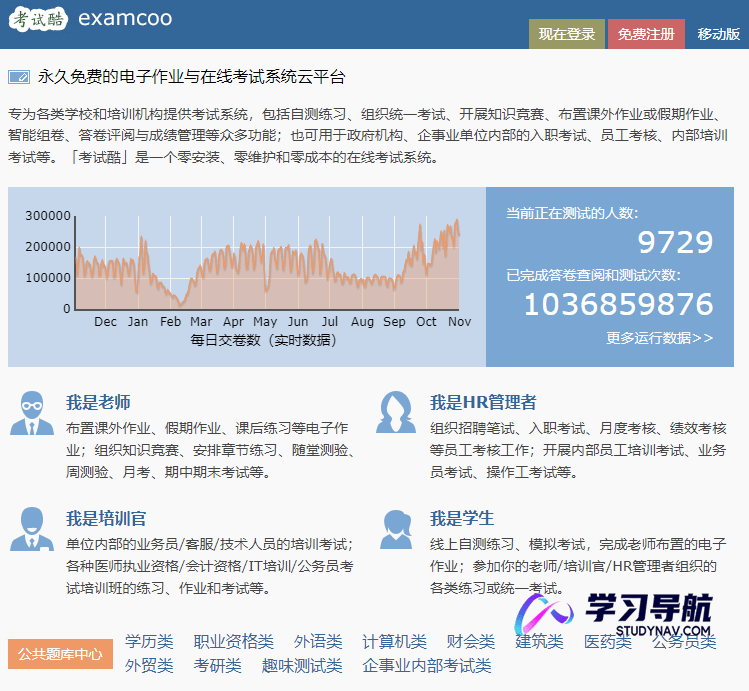Click the 公共题库中心 button

[x=60, y=654]
